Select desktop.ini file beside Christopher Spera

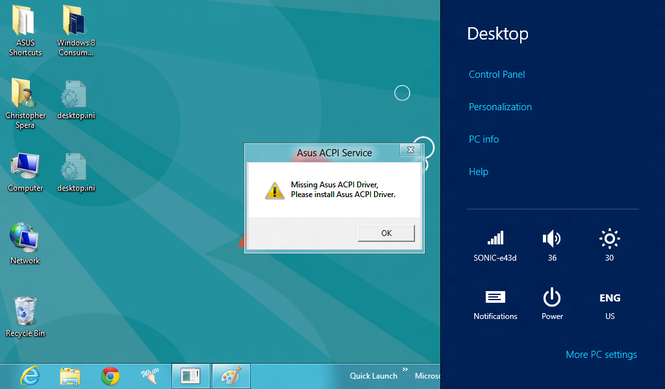click(76, 100)
